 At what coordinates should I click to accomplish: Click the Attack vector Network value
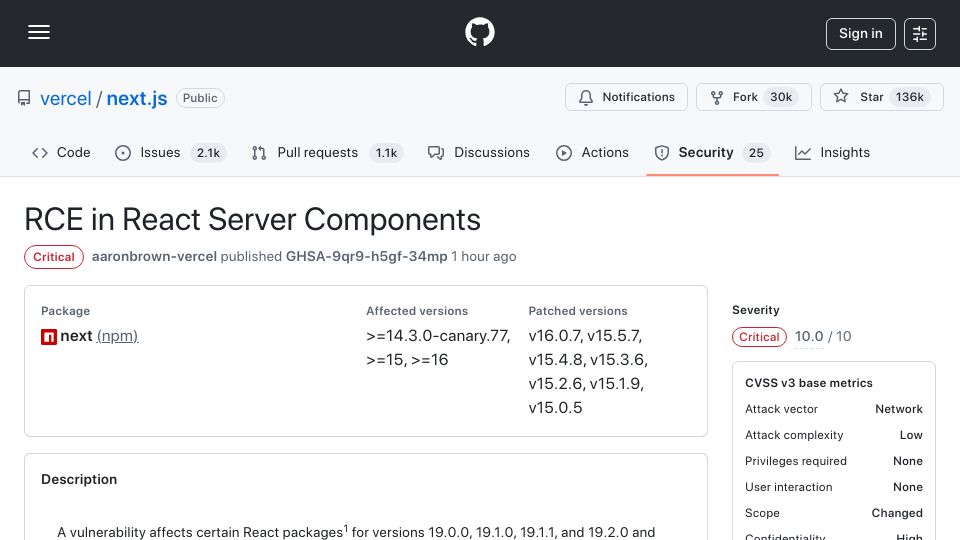[899, 409]
